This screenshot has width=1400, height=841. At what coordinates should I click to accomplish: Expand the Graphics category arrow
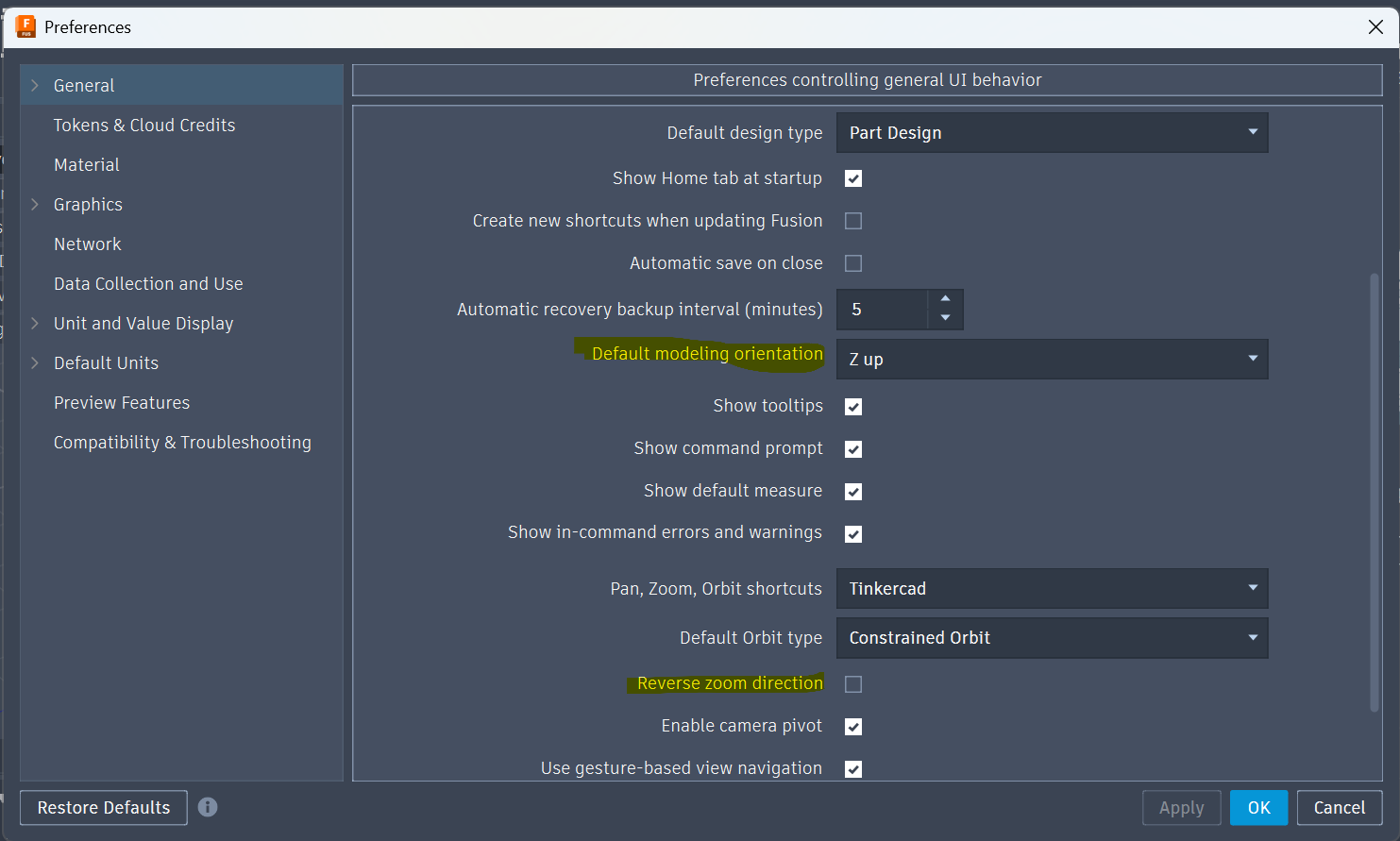tap(35, 205)
